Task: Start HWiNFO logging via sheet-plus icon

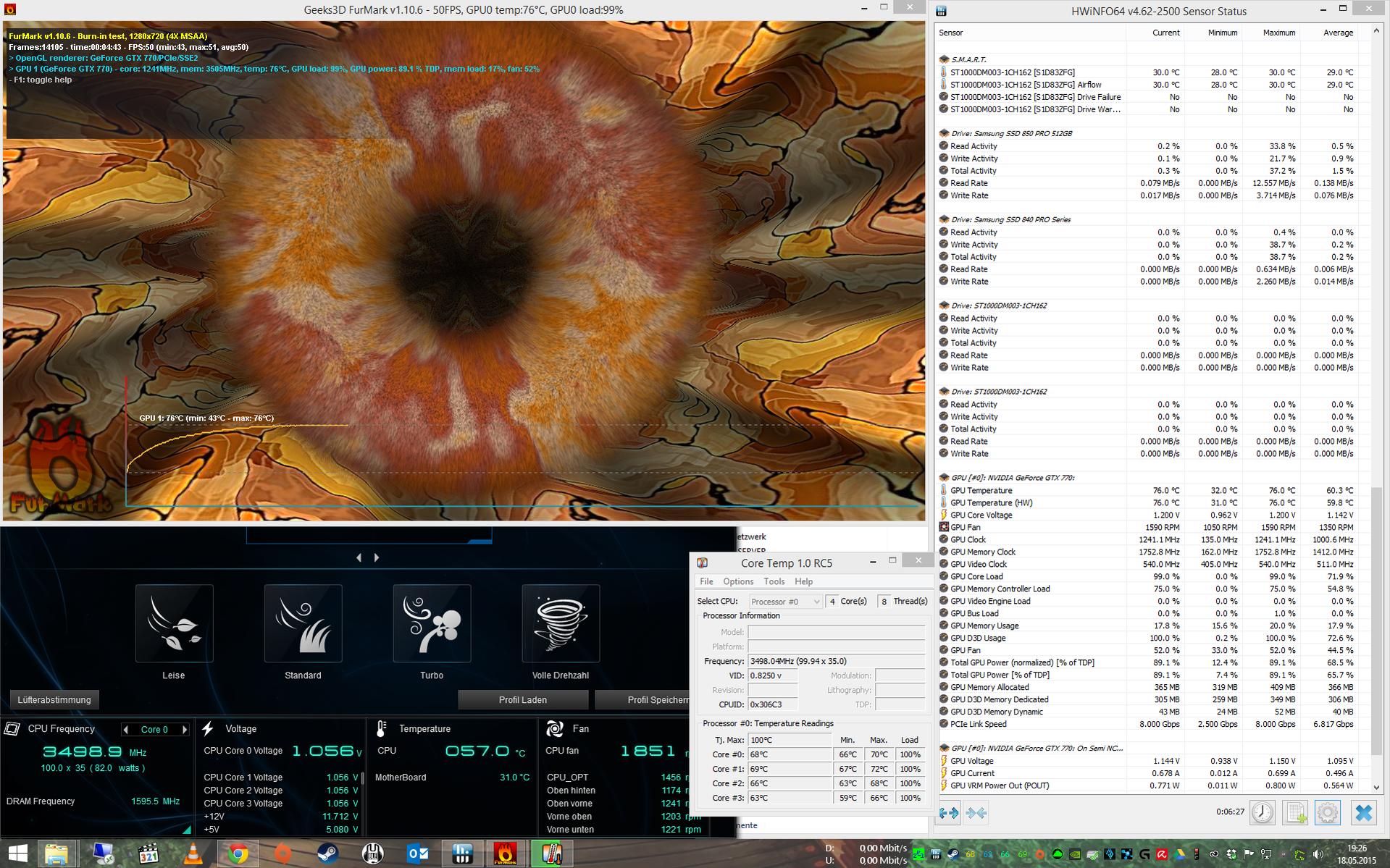Action: coord(1295,812)
